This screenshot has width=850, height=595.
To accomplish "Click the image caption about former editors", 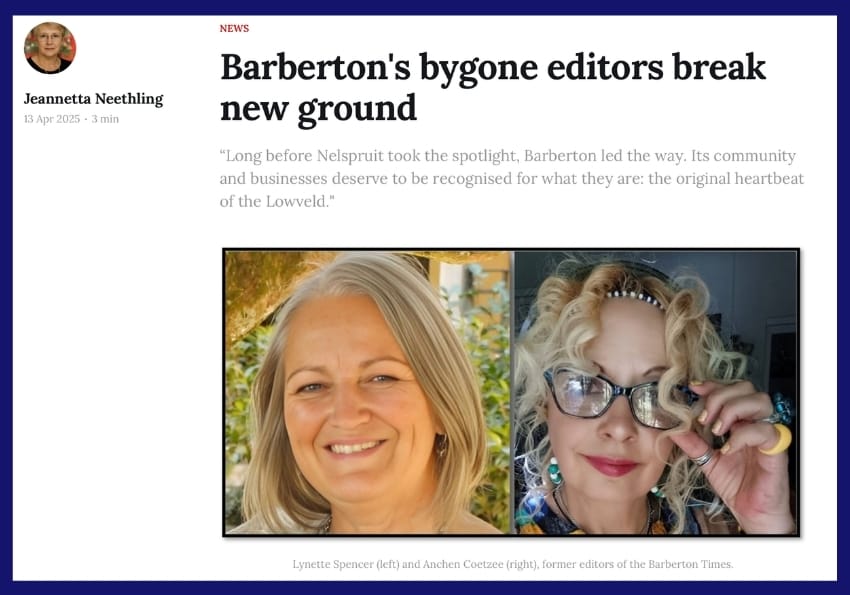I will [x=513, y=564].
